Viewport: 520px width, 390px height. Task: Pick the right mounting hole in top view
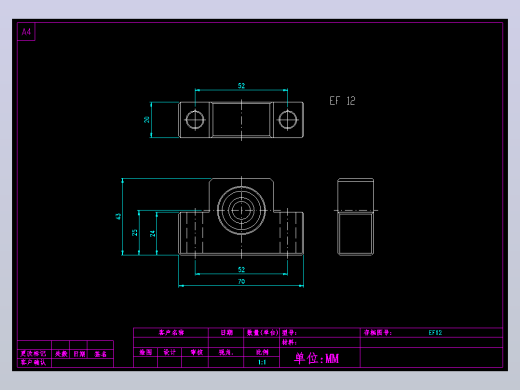tap(288, 119)
